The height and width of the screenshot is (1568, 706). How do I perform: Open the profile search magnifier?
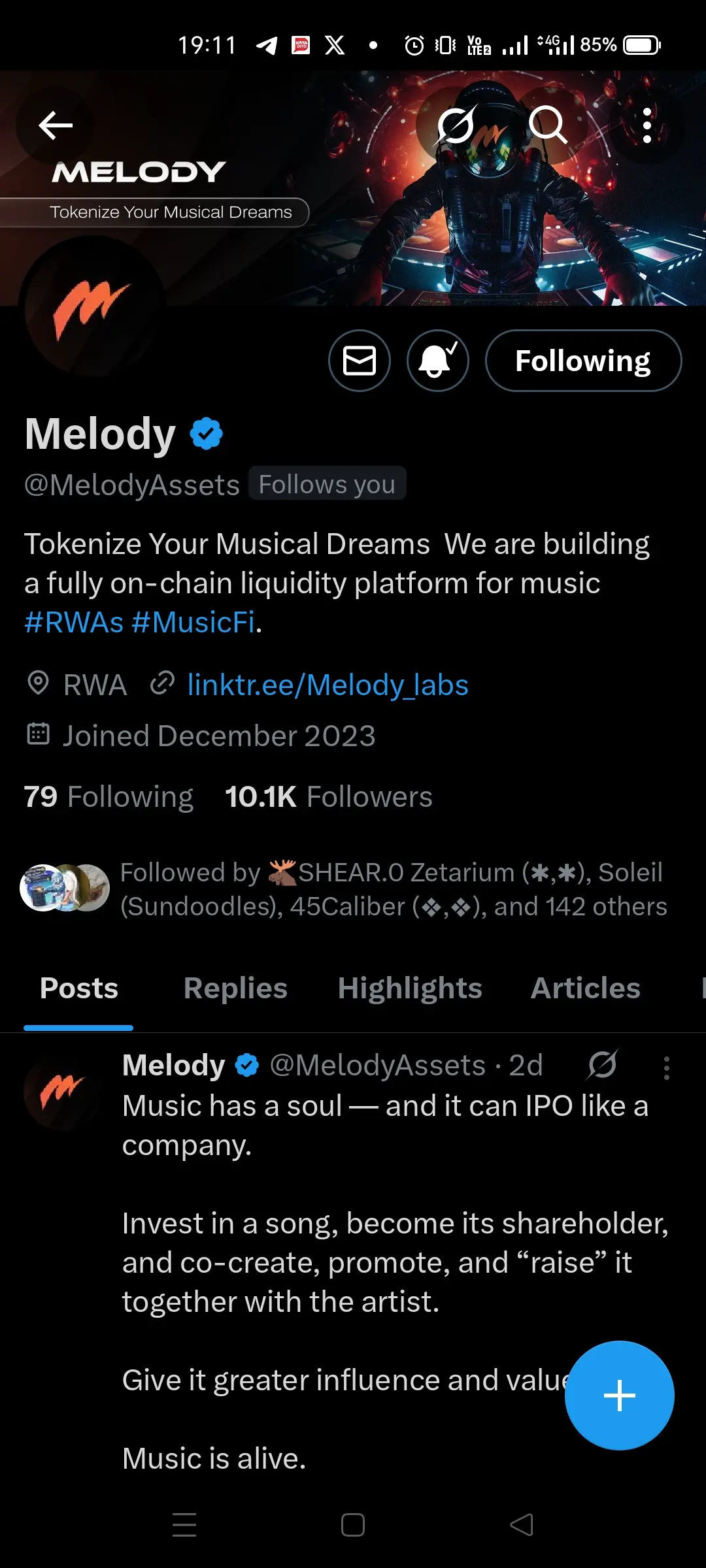547,125
